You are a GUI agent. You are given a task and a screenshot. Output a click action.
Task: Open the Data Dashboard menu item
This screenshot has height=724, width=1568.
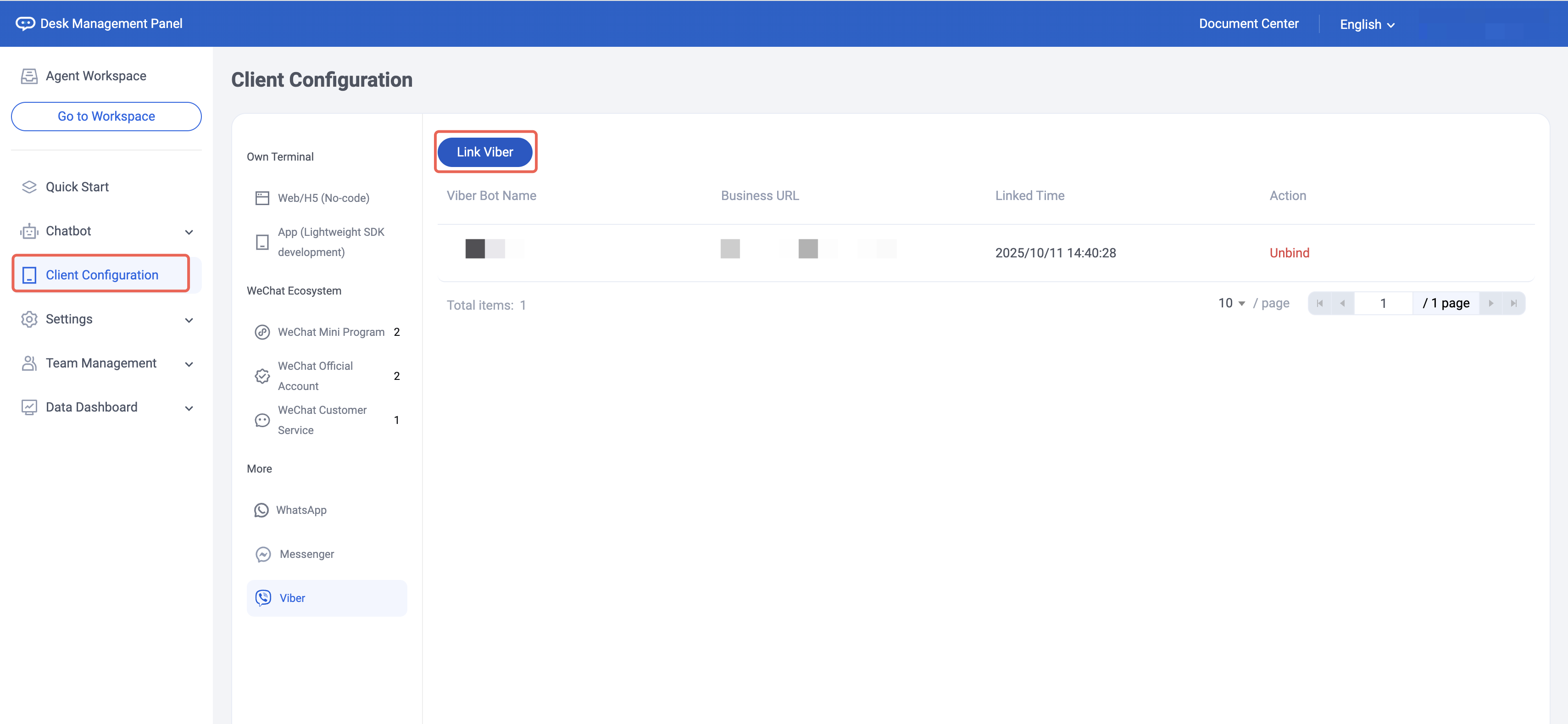(92, 407)
